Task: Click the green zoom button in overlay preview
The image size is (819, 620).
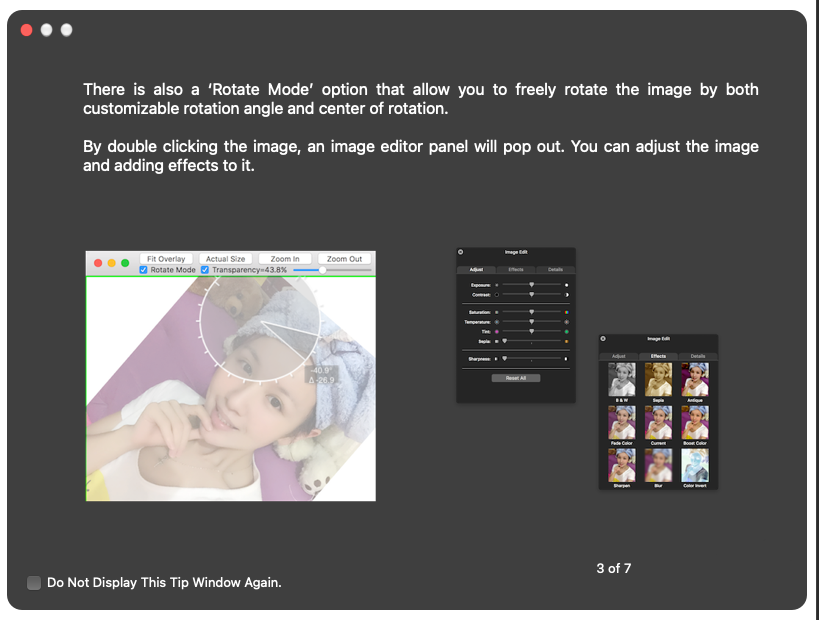Action: point(125,263)
